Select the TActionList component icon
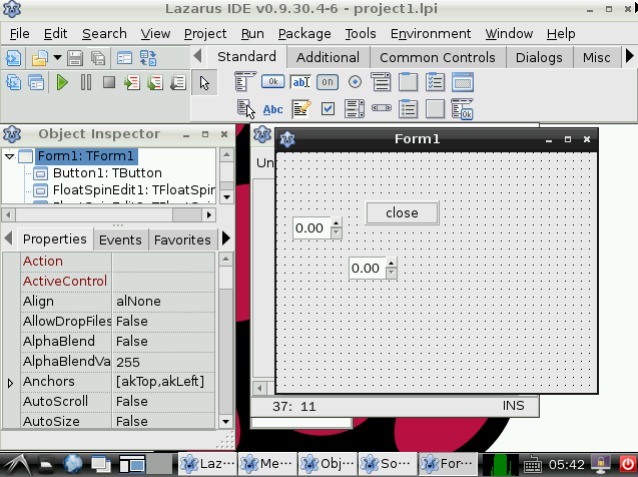This screenshot has width=638, height=477. [463, 109]
